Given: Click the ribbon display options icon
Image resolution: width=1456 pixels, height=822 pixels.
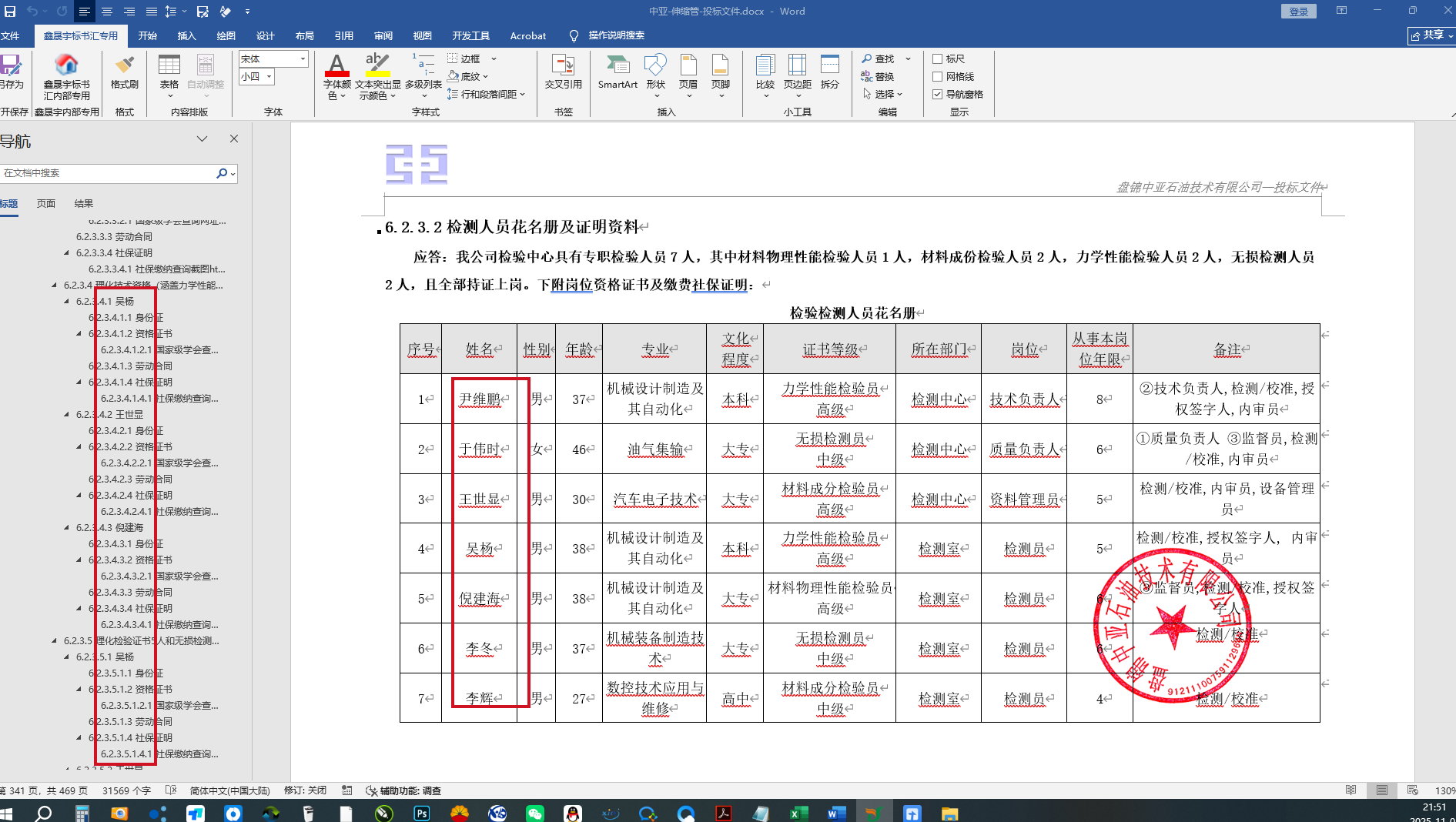Looking at the screenshot, I should coord(1341,11).
